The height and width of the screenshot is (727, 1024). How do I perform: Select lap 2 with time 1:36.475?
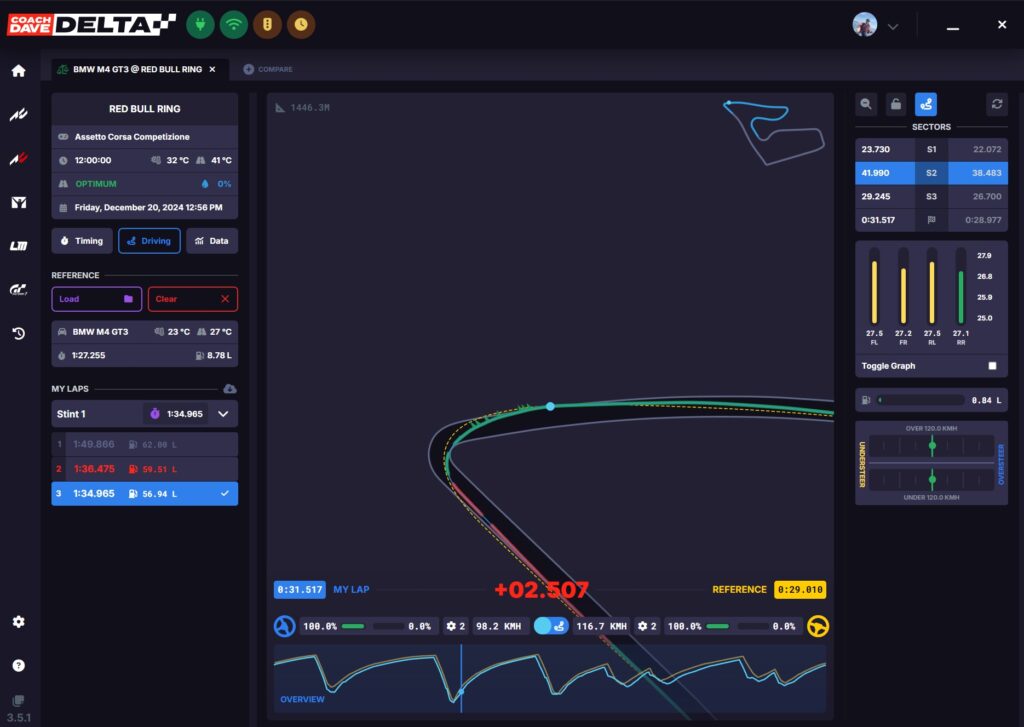click(144, 468)
